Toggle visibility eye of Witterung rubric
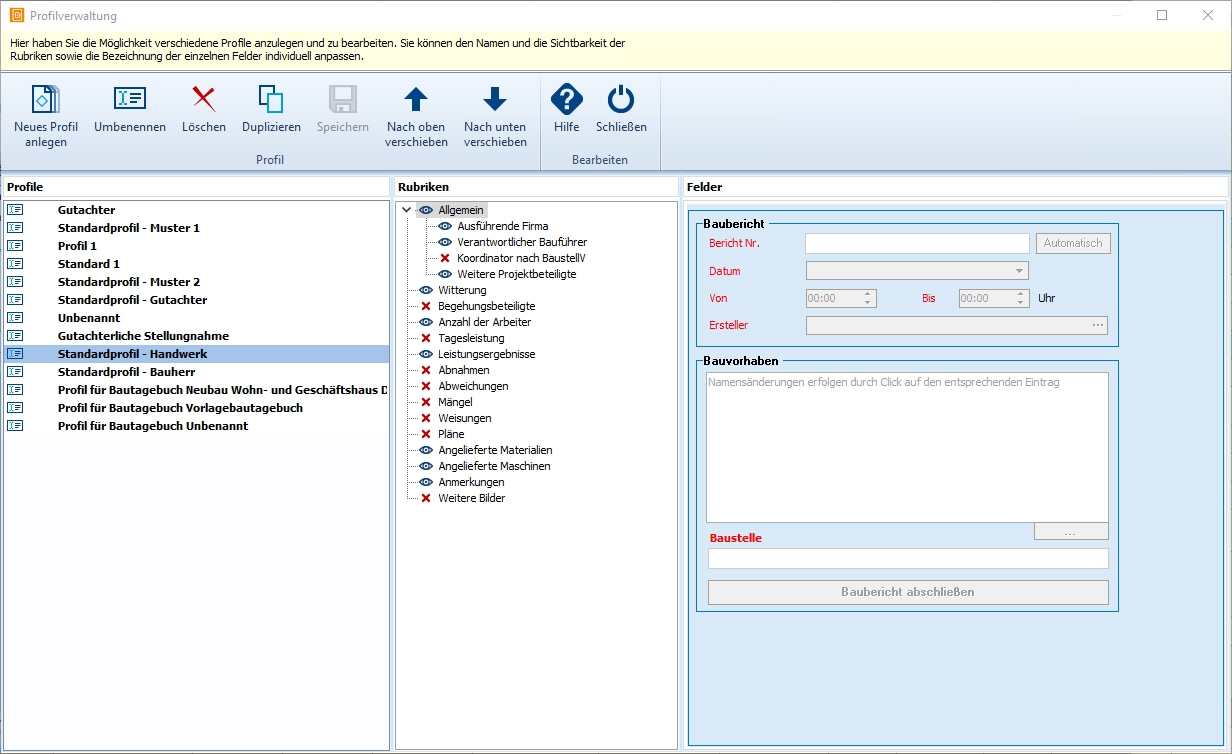 pos(426,290)
